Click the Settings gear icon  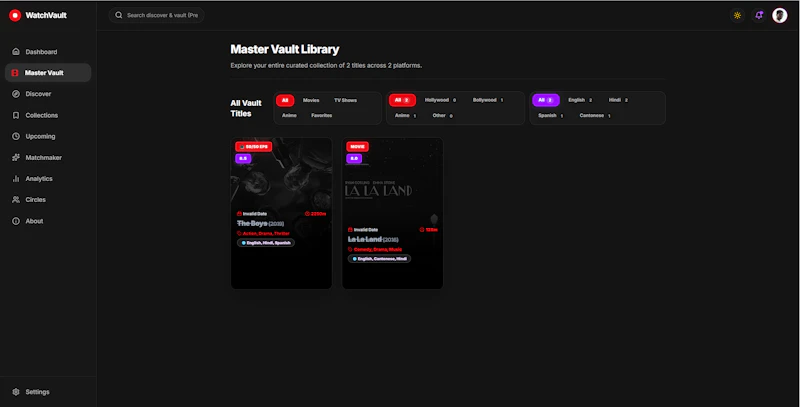pos(16,392)
